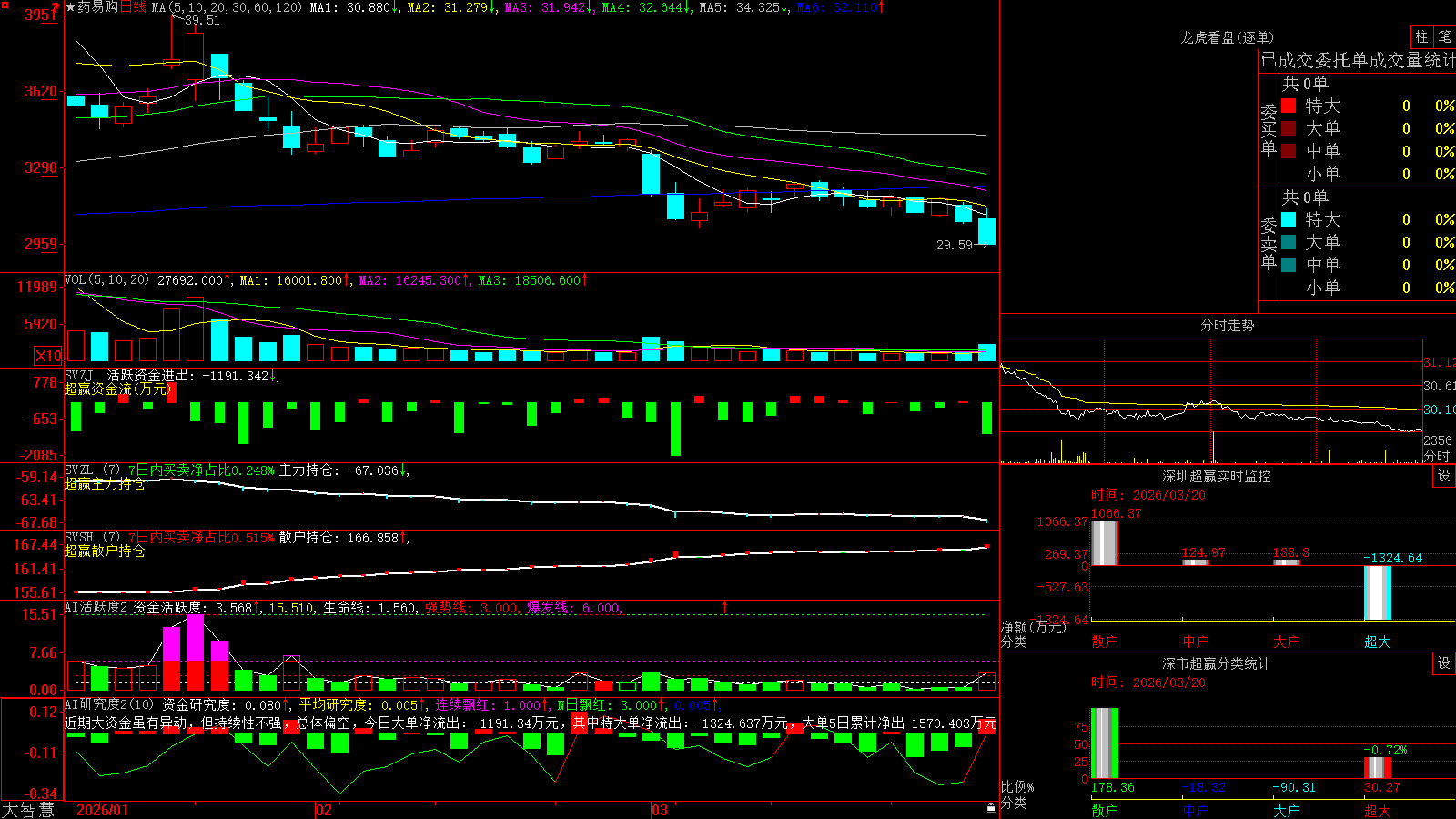Click the dark red 大单 buy-order swatch

1289,128
